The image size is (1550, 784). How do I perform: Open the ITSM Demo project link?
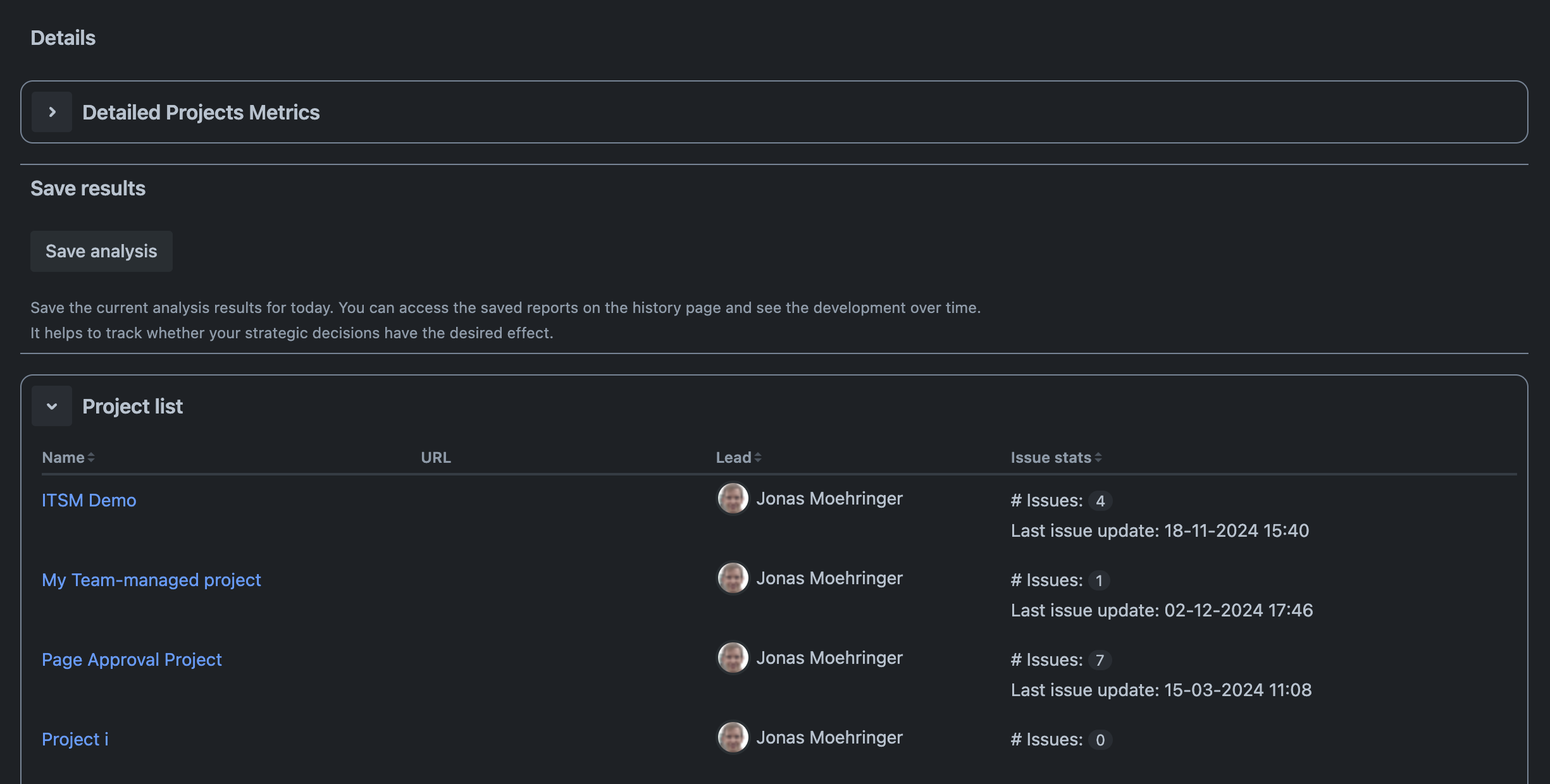tap(89, 500)
